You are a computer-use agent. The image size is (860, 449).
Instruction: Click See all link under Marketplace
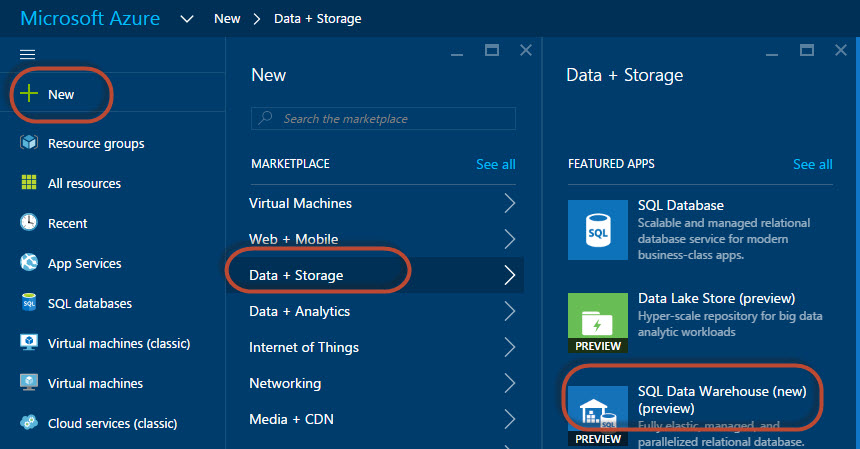click(495, 164)
